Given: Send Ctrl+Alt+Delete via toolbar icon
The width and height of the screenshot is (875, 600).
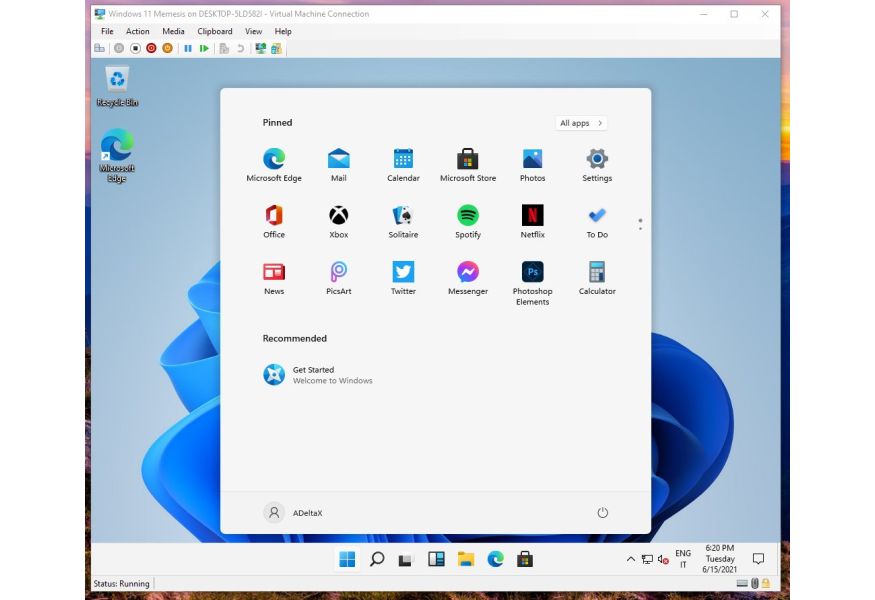Looking at the screenshot, I should 99,49.
